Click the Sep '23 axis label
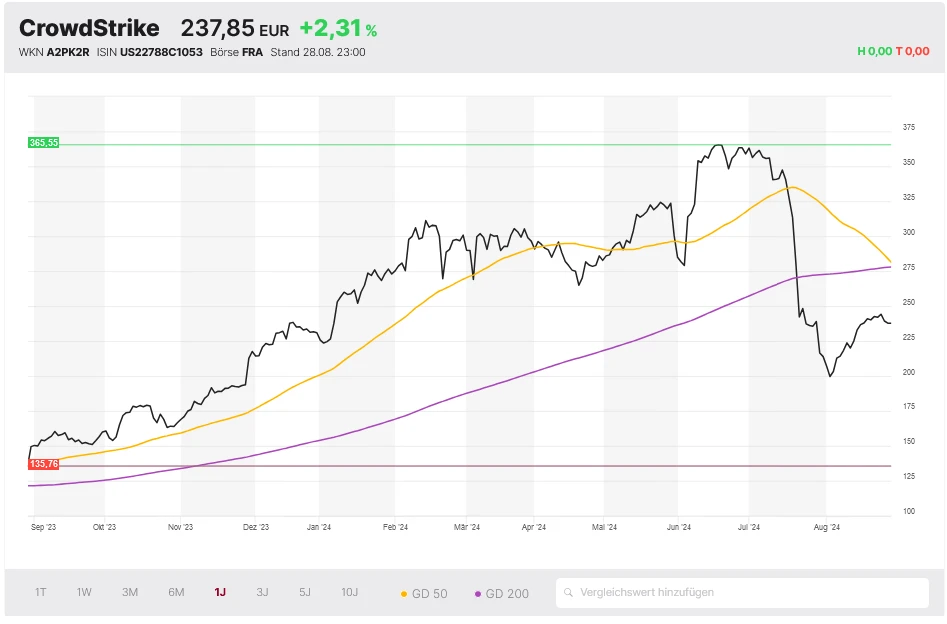The image size is (947, 624). (x=44, y=526)
